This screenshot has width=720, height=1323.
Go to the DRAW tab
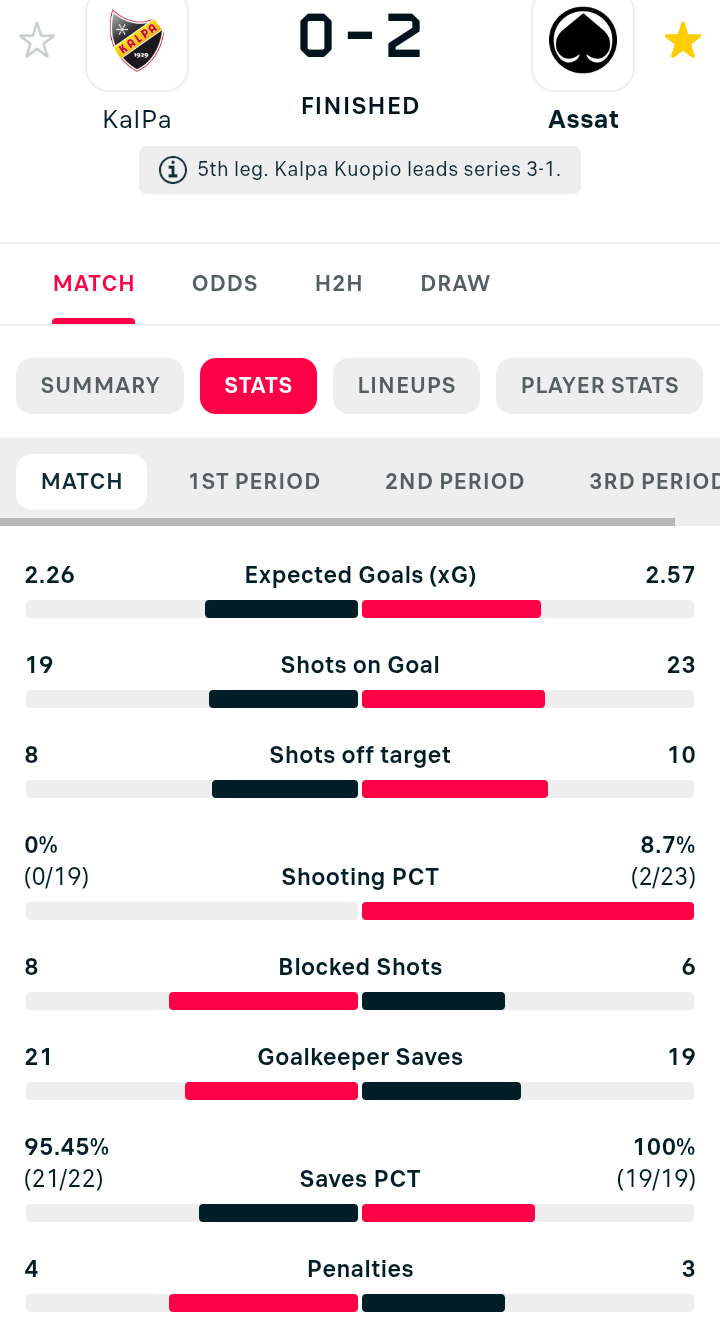coord(455,283)
